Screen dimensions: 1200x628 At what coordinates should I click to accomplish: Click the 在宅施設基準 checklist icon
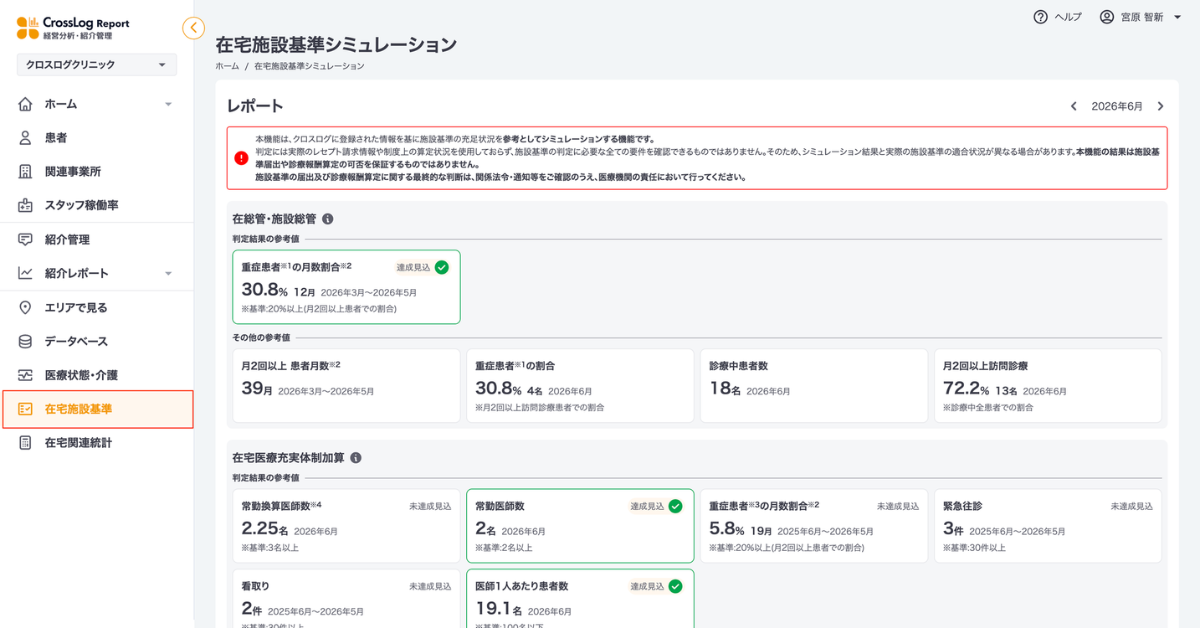[26, 409]
